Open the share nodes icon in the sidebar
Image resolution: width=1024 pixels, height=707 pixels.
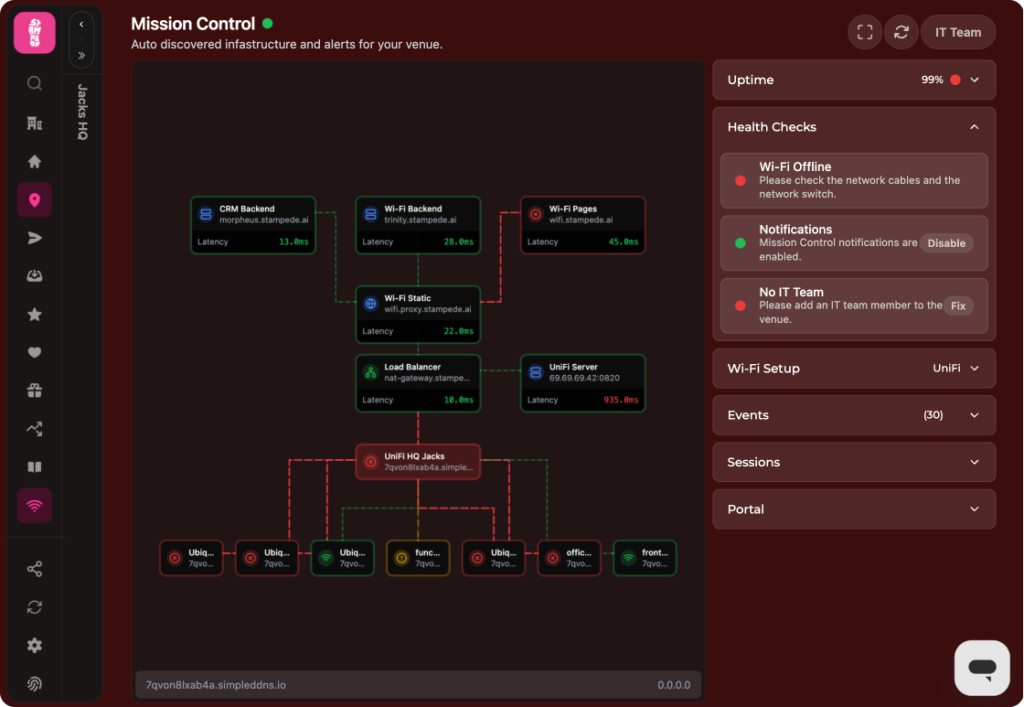coord(35,569)
